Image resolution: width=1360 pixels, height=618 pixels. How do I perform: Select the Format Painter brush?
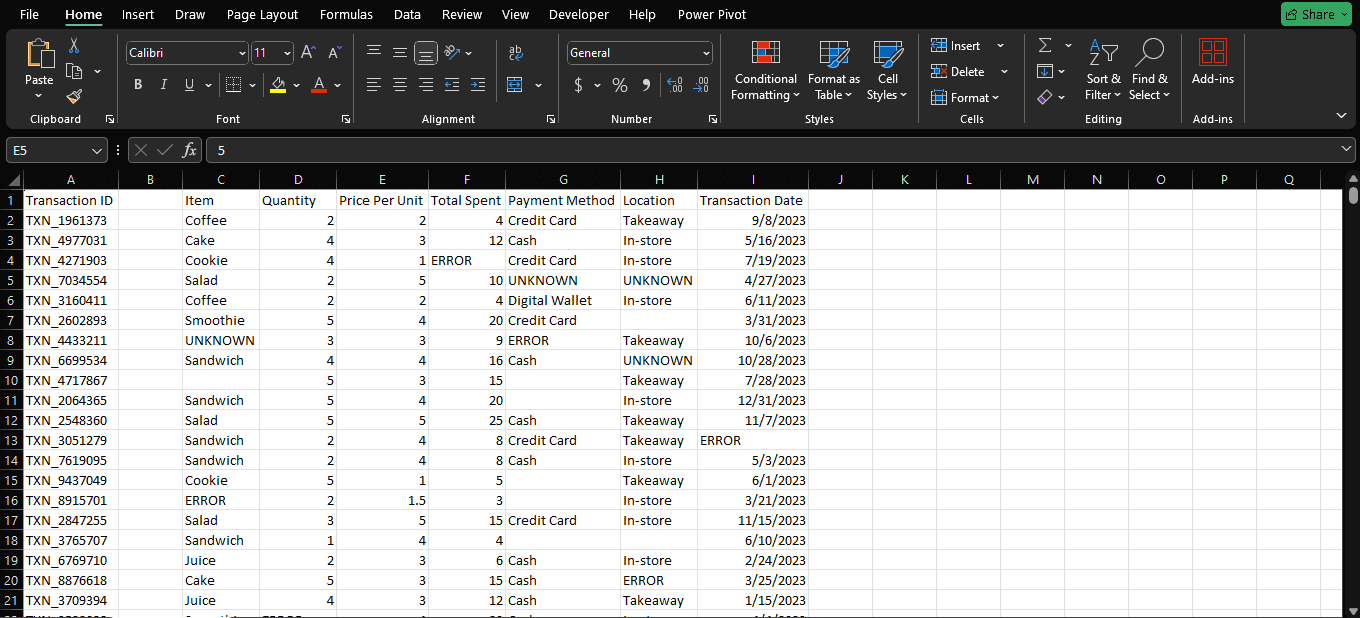(x=74, y=96)
